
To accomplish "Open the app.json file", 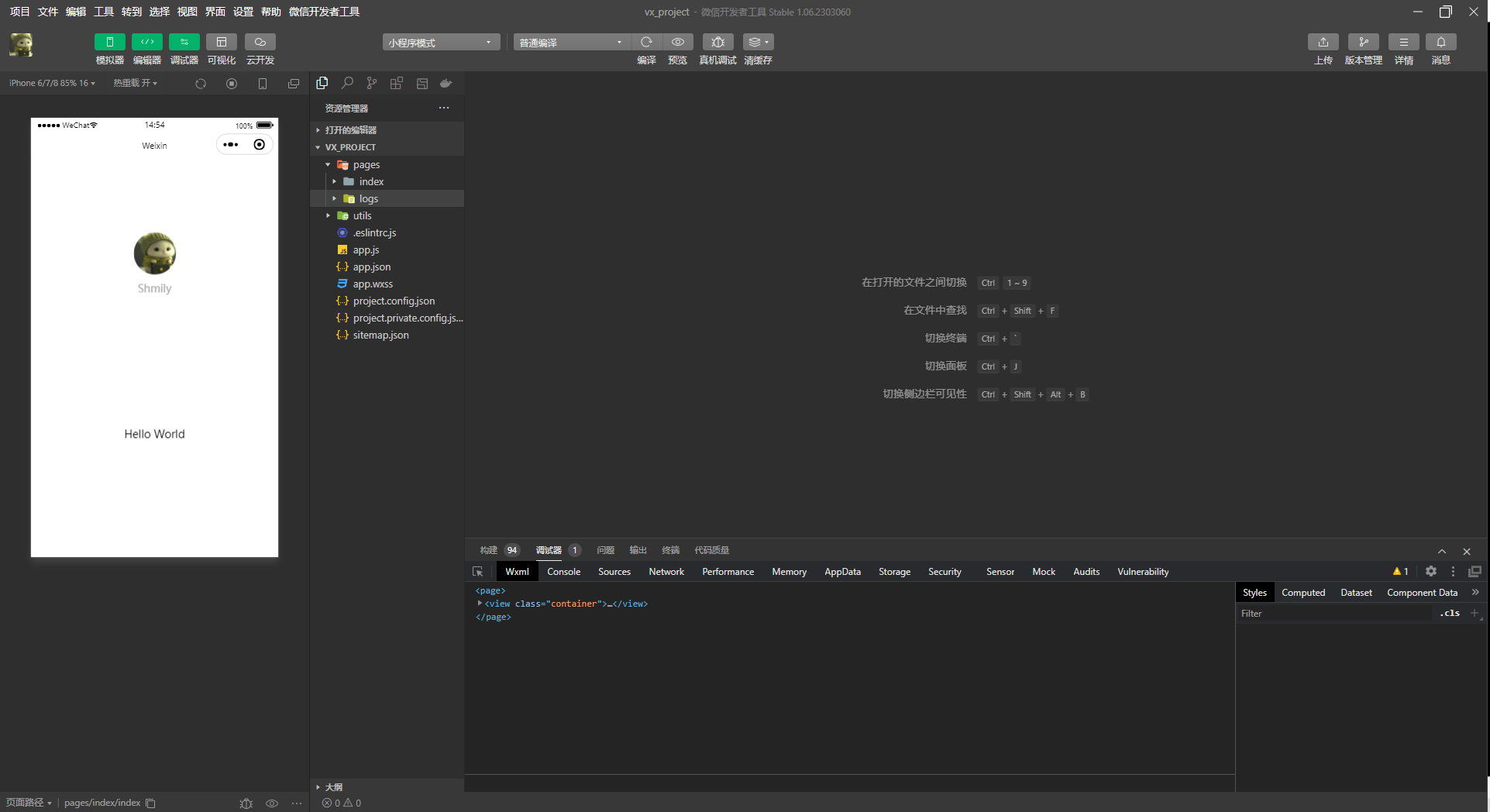I will [x=387, y=267].
